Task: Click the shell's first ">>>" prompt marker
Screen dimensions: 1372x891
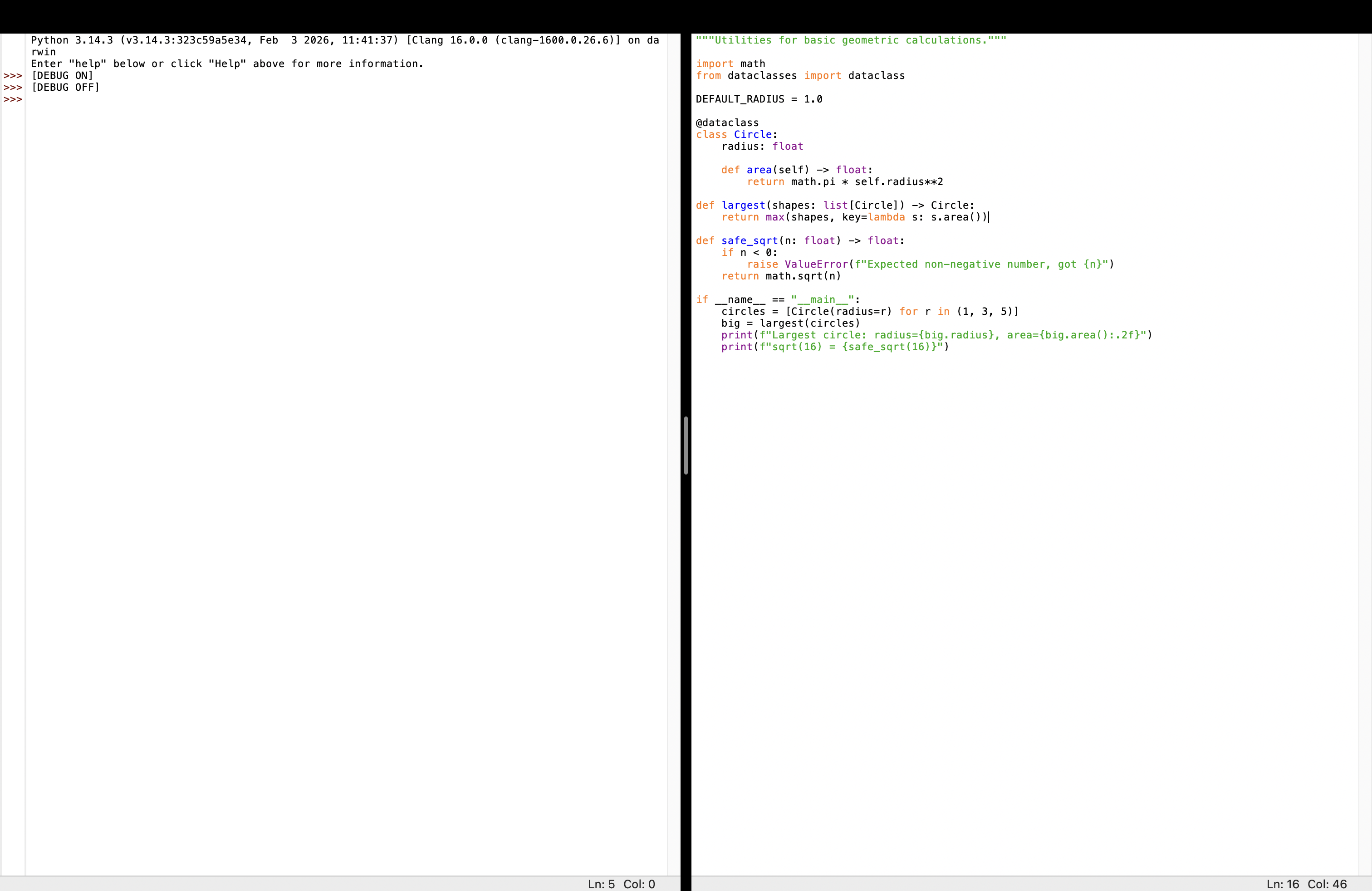Action: pyautogui.click(x=13, y=75)
